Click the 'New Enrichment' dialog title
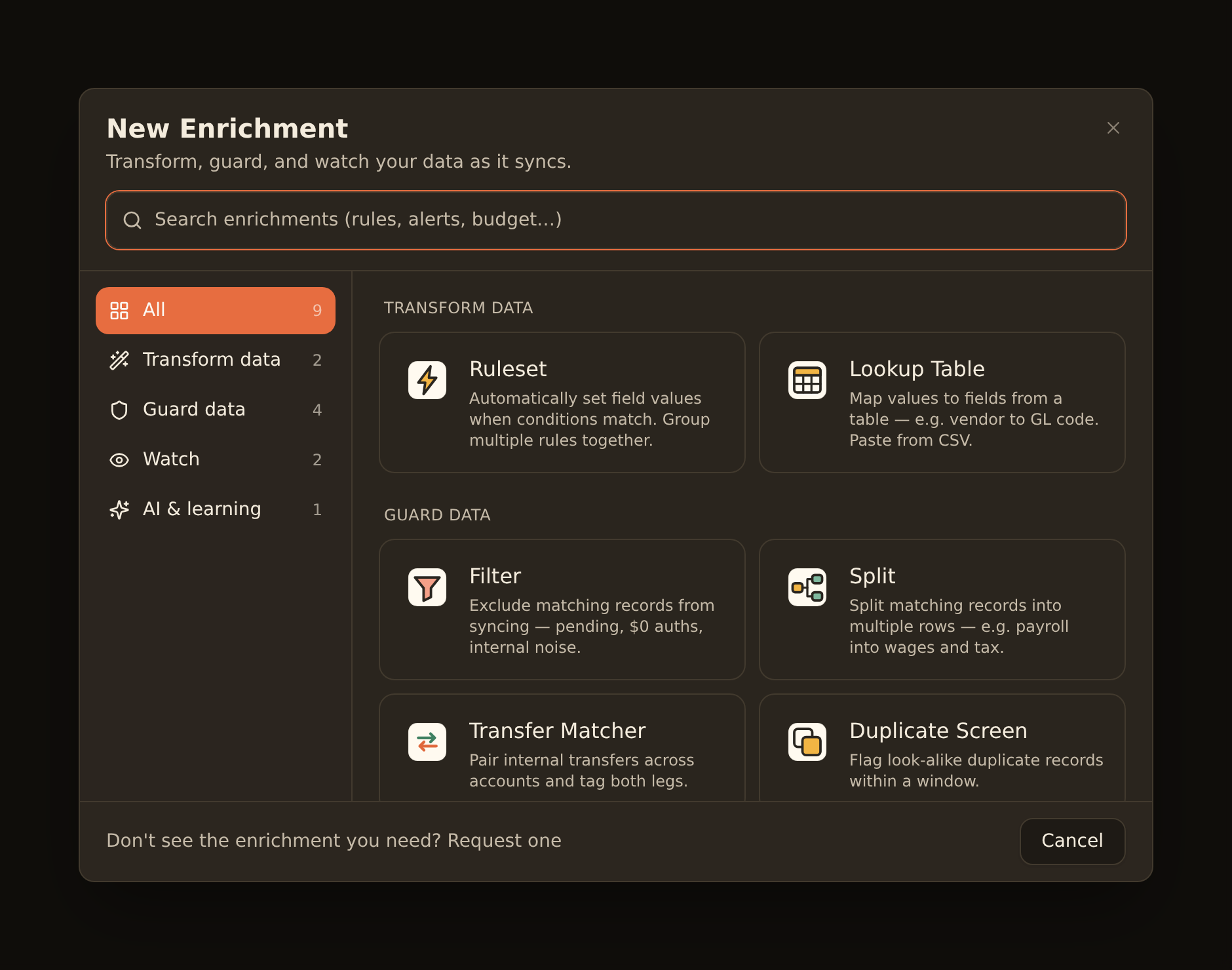This screenshot has height=970, width=1232. point(227,128)
